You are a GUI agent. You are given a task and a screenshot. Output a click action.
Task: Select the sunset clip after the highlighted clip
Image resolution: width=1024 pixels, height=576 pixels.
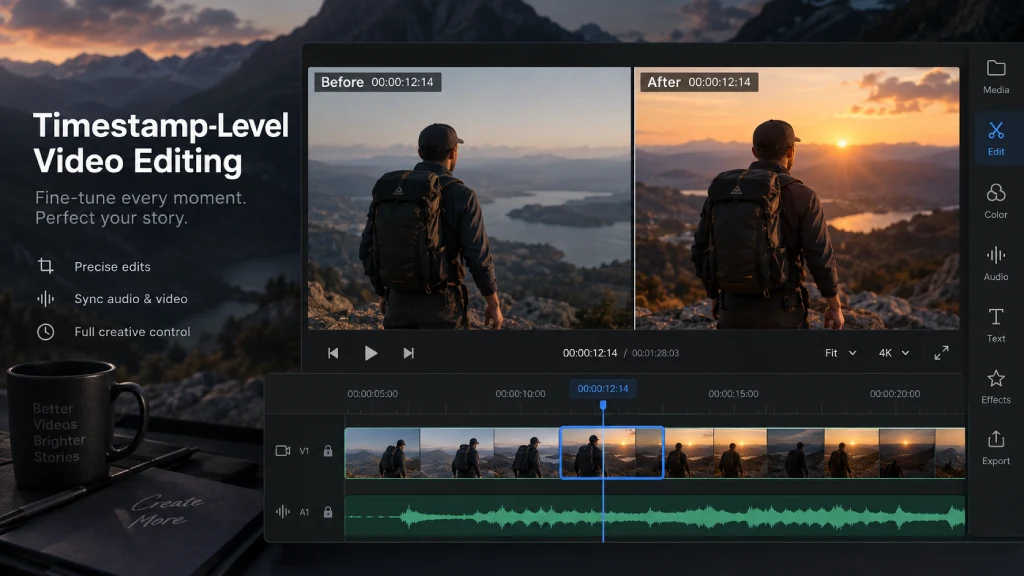689,453
